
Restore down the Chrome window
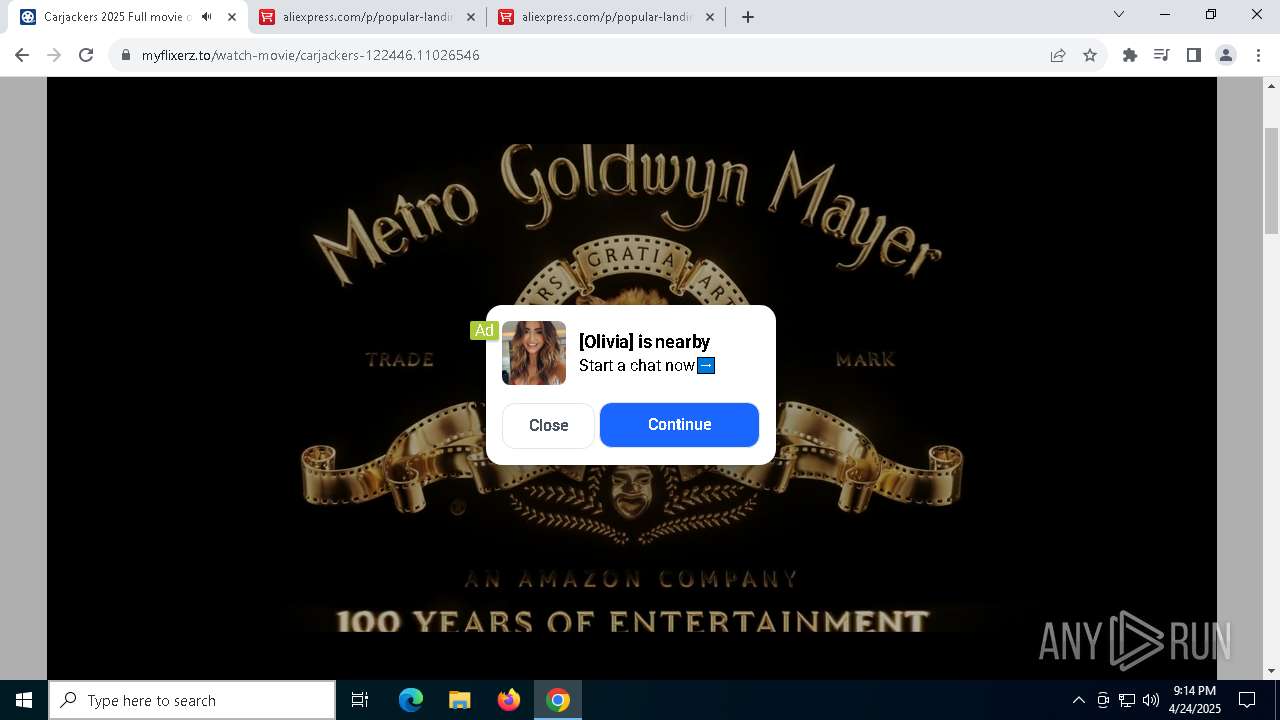coord(1211,15)
